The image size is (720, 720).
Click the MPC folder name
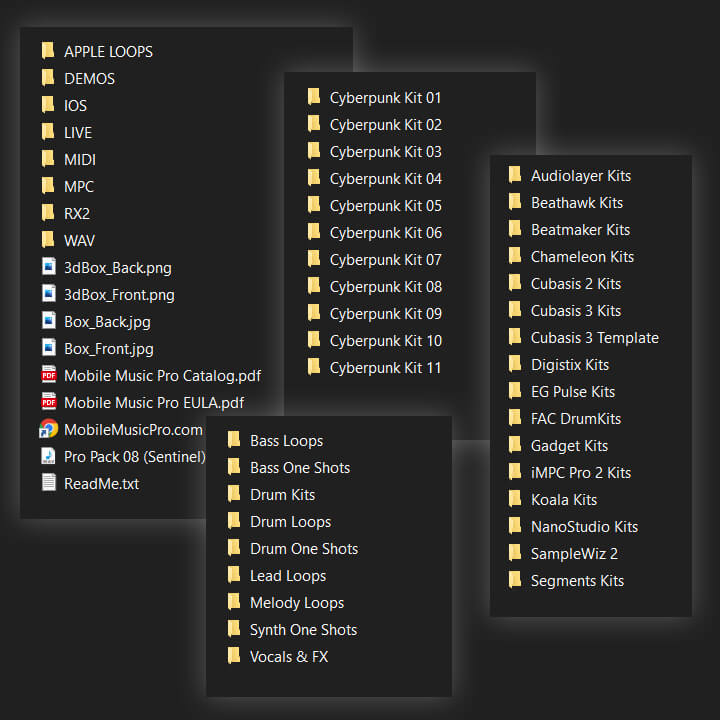click(x=79, y=186)
